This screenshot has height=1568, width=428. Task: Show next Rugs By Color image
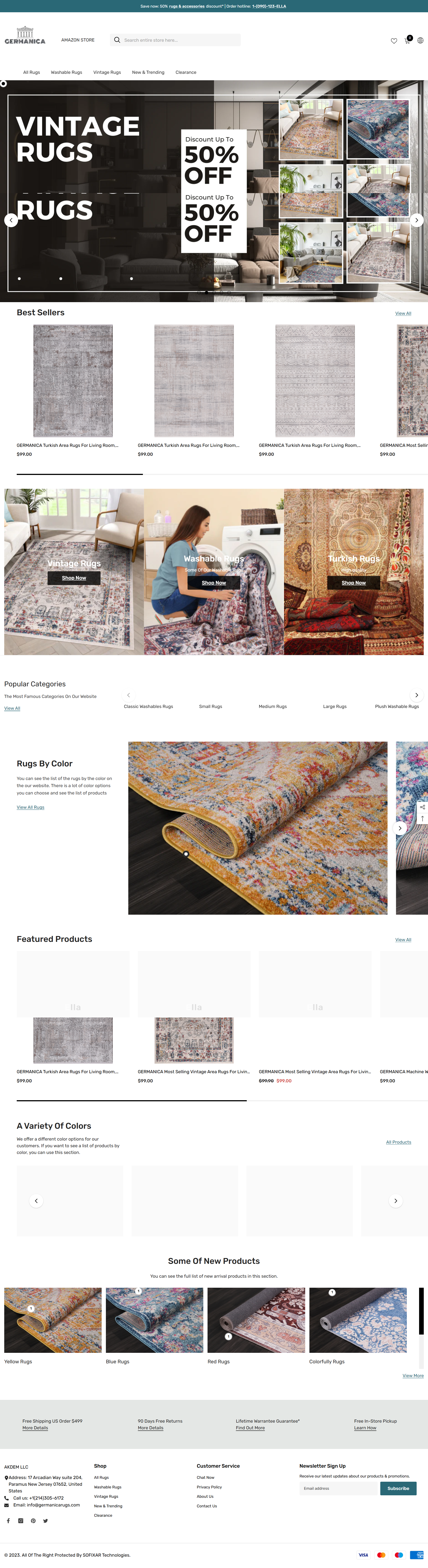coord(399,828)
